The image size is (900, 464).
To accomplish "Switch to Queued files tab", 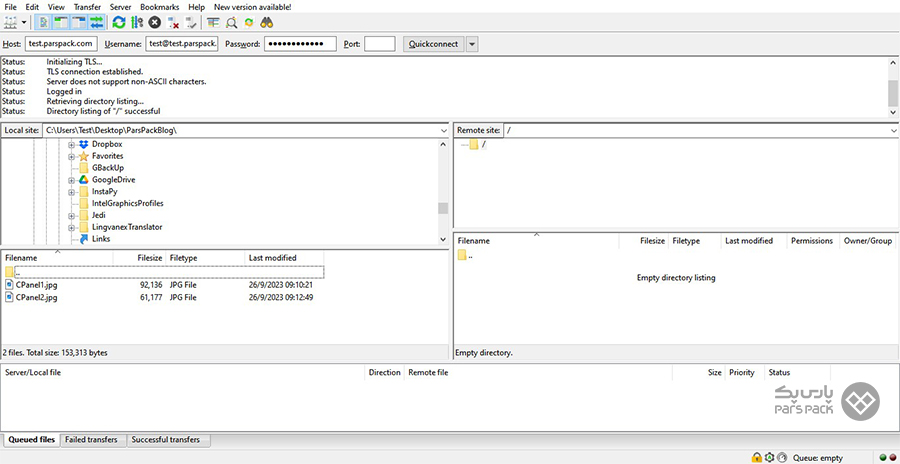I will coord(32,440).
